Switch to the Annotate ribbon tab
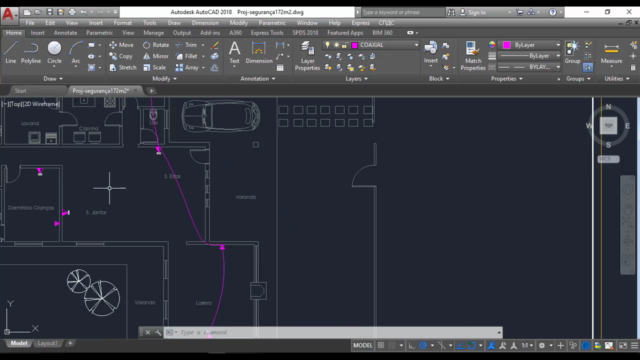This screenshot has width=640, height=360. pos(65,33)
